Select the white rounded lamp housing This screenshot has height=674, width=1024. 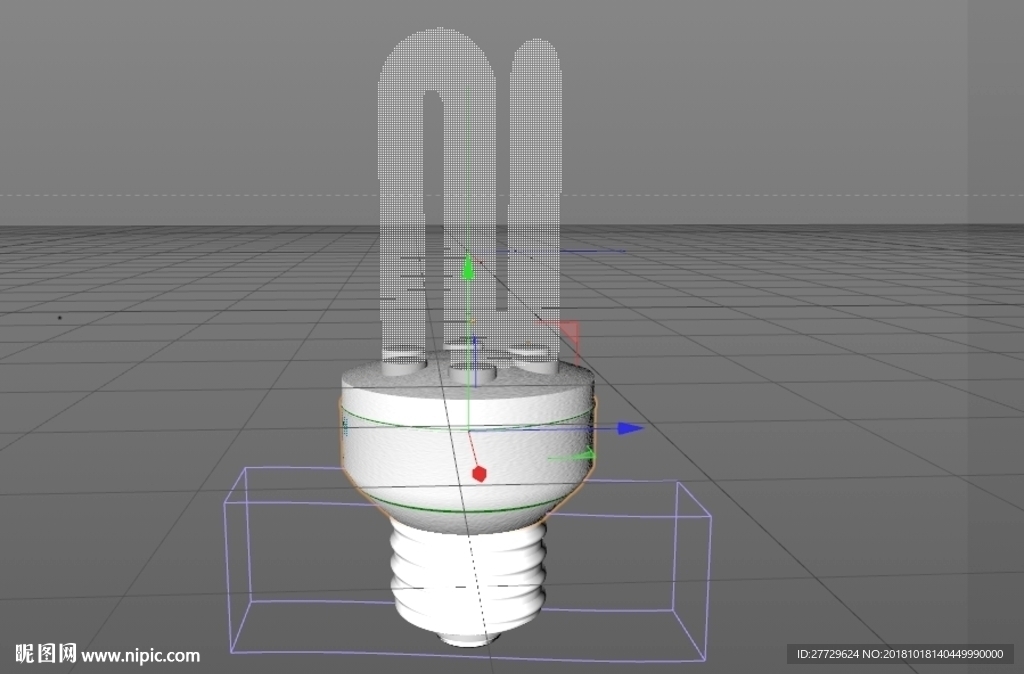click(468, 445)
